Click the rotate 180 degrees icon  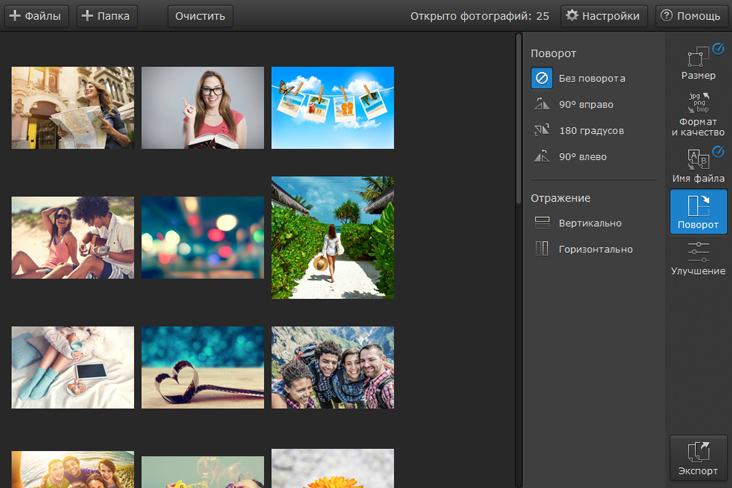(542, 130)
